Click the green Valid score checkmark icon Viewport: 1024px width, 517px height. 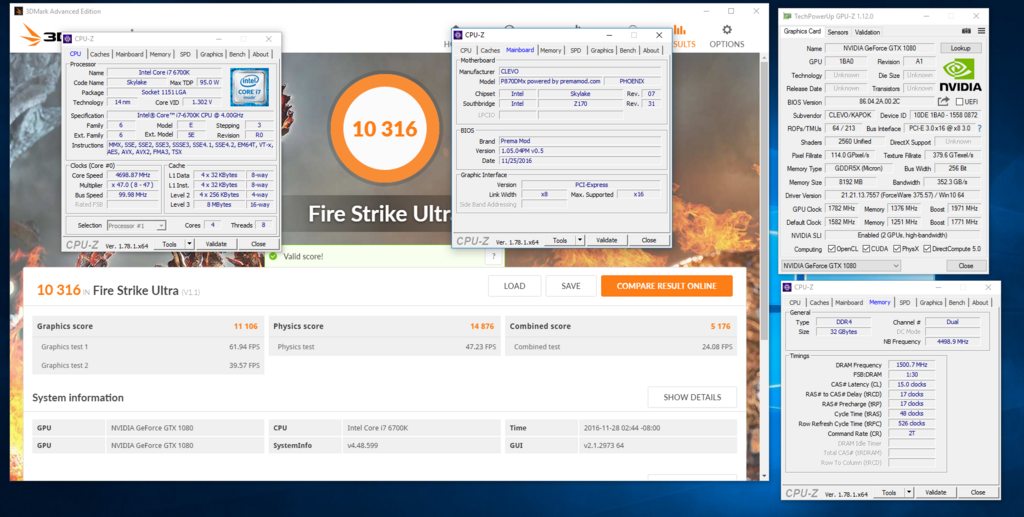pos(273,257)
